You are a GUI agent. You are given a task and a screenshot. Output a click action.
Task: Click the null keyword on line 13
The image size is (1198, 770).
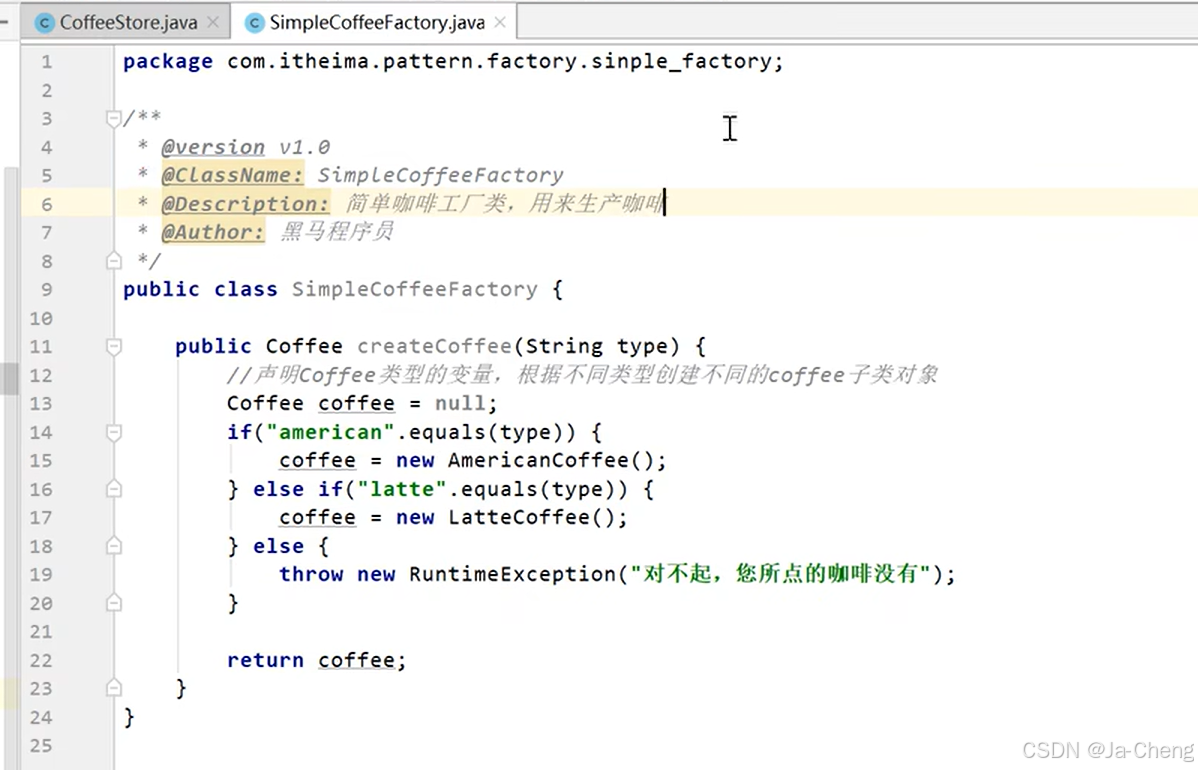pos(460,403)
